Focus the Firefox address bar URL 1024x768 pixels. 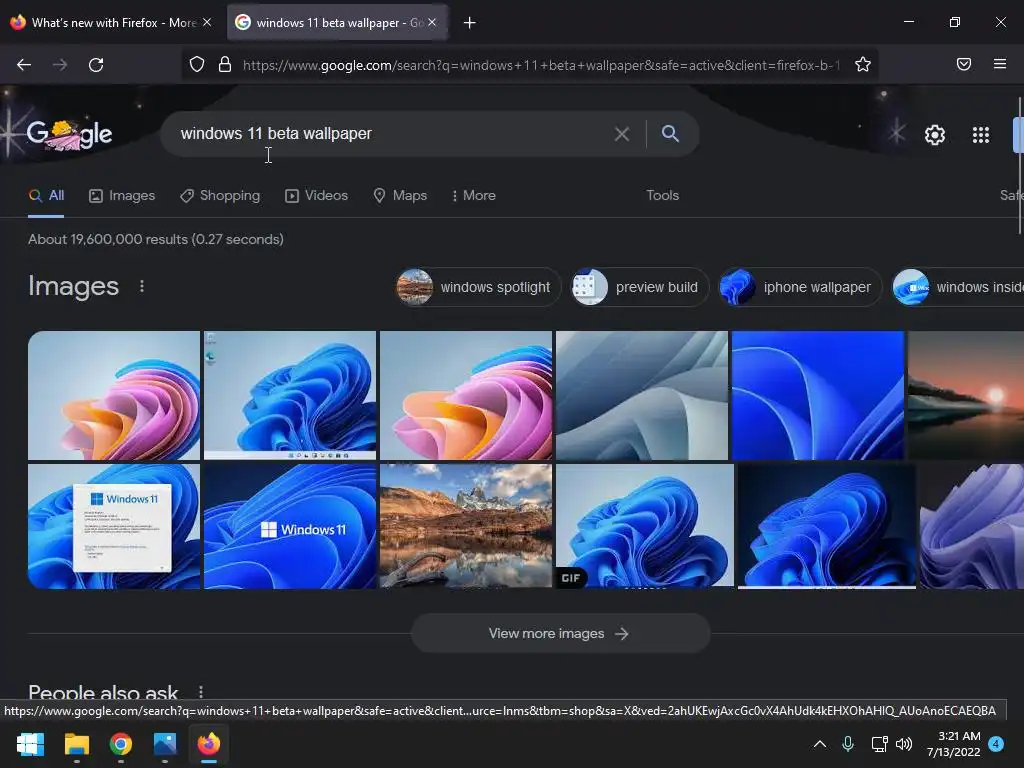click(x=541, y=65)
